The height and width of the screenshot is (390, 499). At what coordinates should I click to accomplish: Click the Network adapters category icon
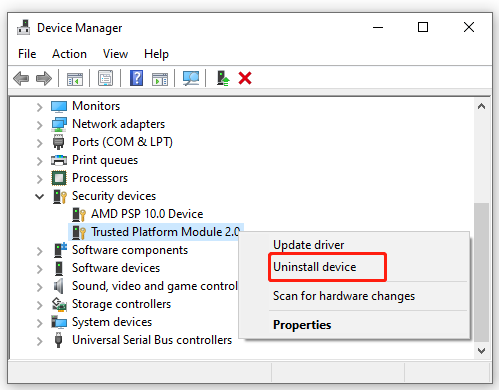(59, 124)
